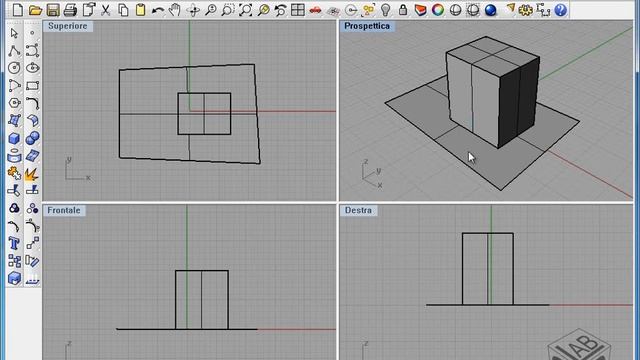Open a file with the folder icon

pos(35,9)
